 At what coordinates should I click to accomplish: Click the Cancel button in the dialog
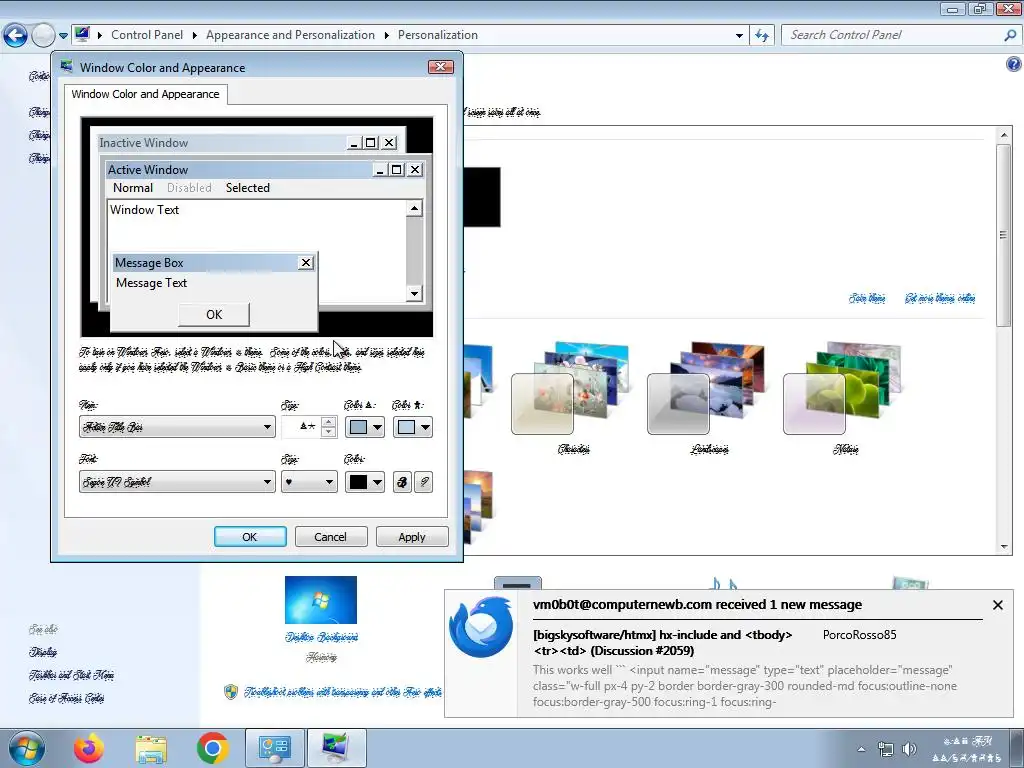coord(330,537)
